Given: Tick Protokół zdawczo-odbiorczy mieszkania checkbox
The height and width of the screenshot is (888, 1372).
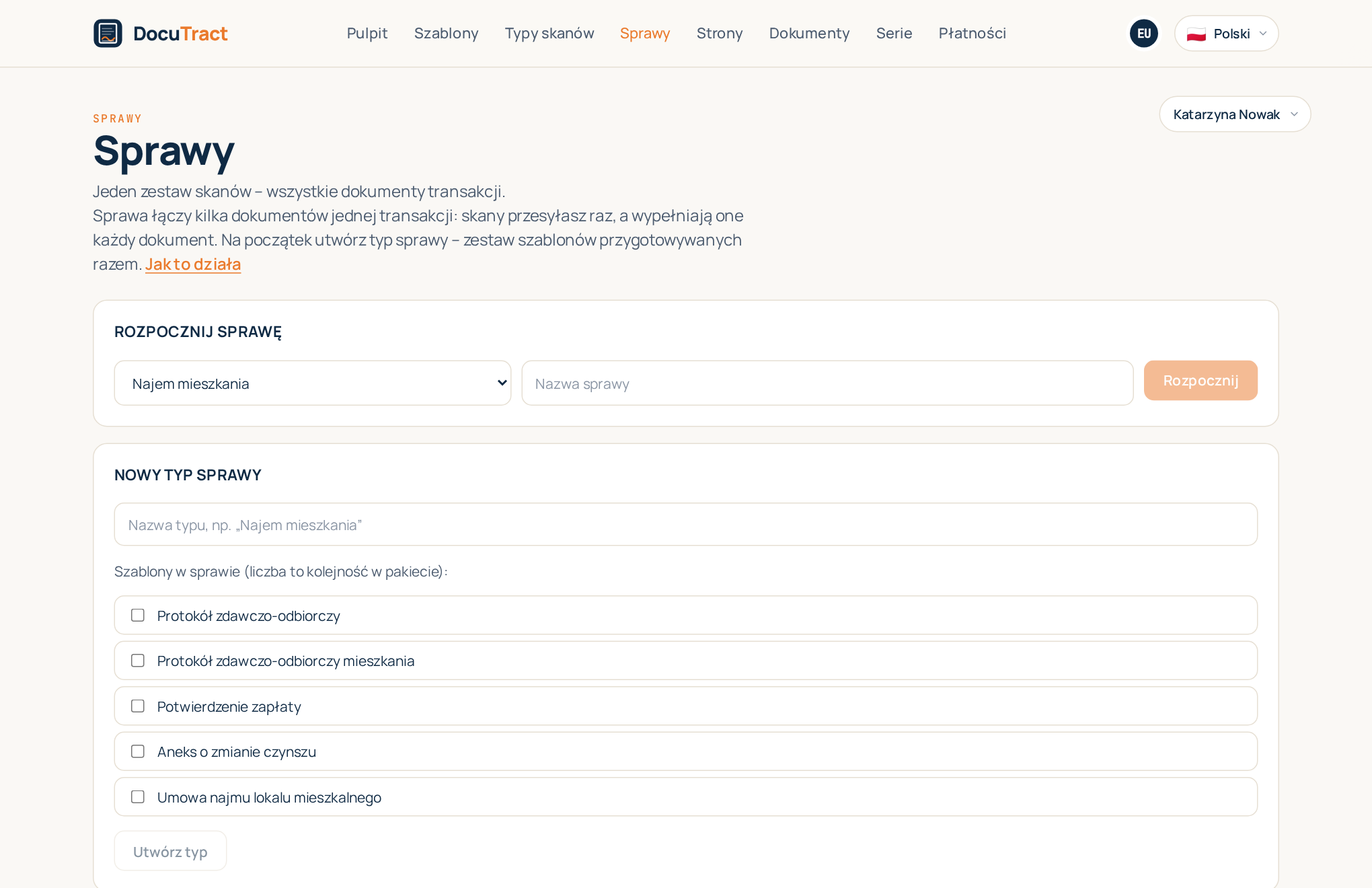Looking at the screenshot, I should pos(138,660).
